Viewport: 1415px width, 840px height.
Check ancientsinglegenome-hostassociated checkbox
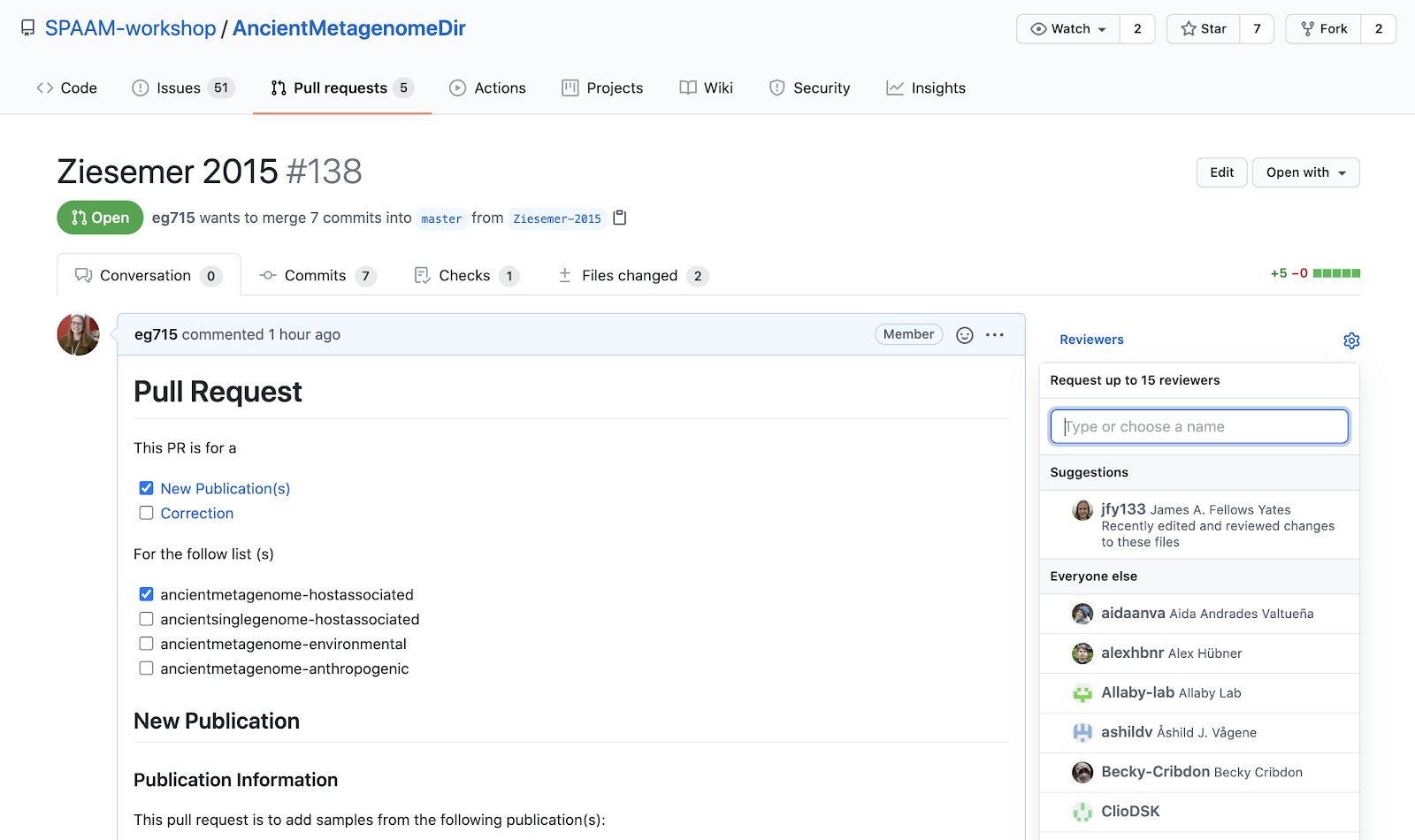pos(147,619)
